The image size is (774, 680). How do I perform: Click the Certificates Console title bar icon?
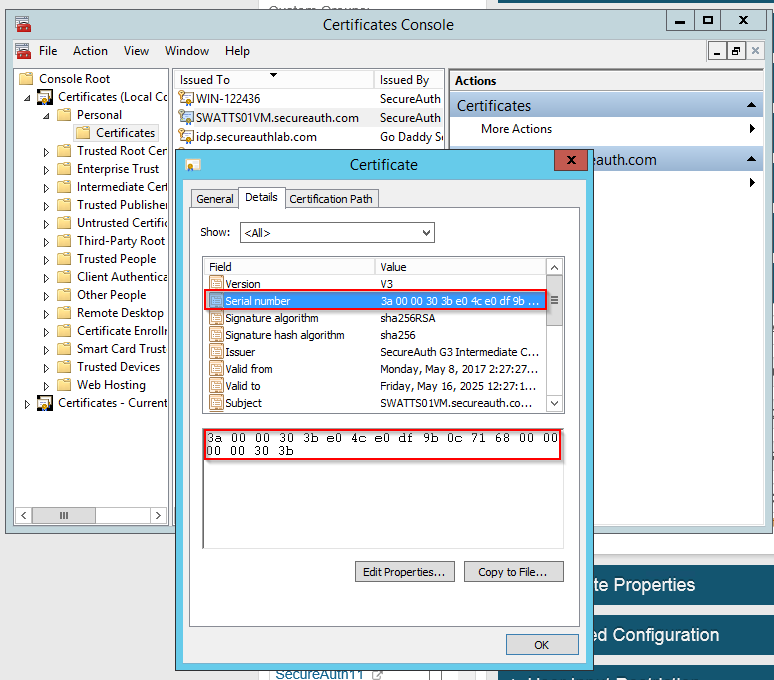coord(23,24)
